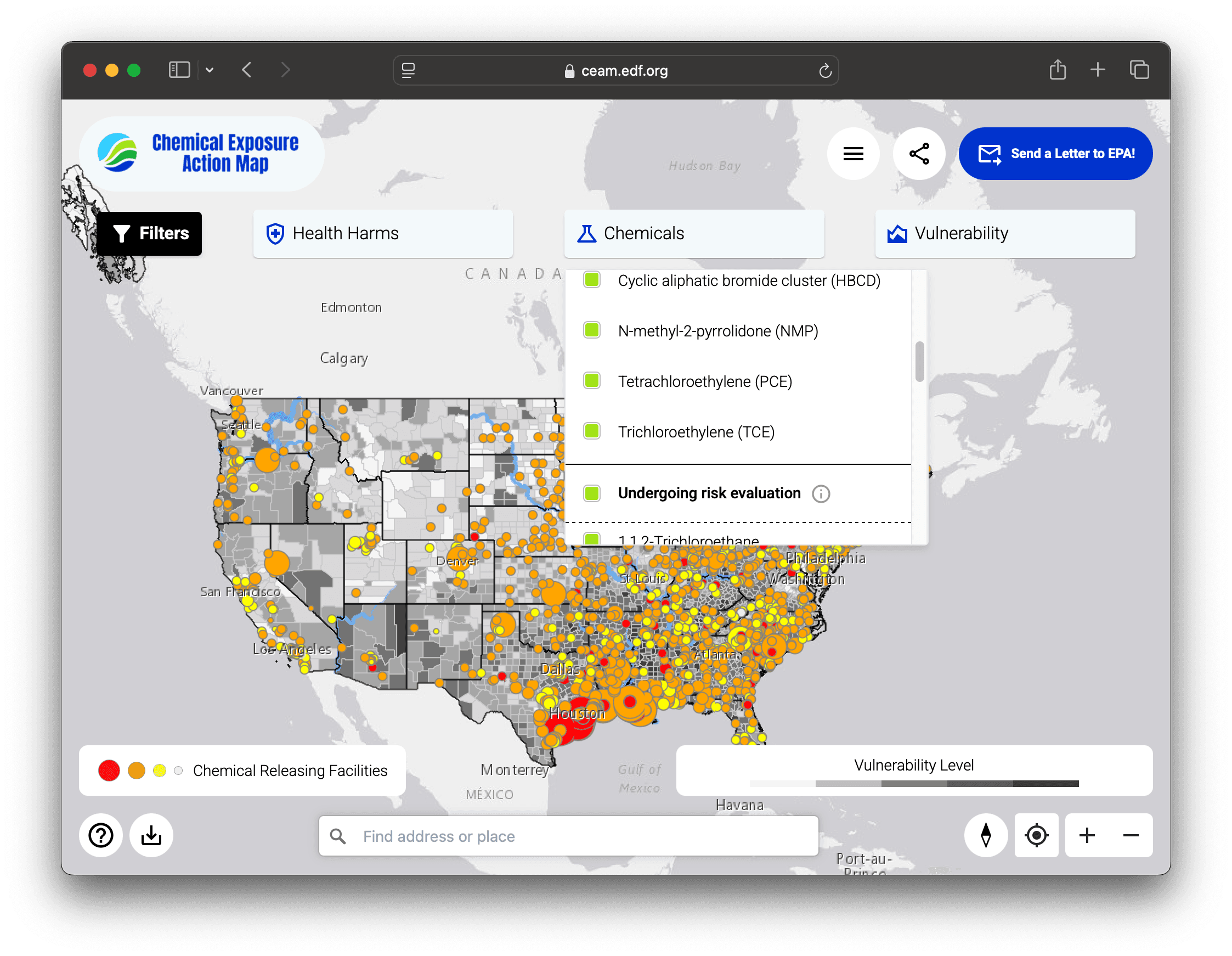Click Trichloroethylene (TCE) label
This screenshot has height=956, width=1232.
coord(696,432)
